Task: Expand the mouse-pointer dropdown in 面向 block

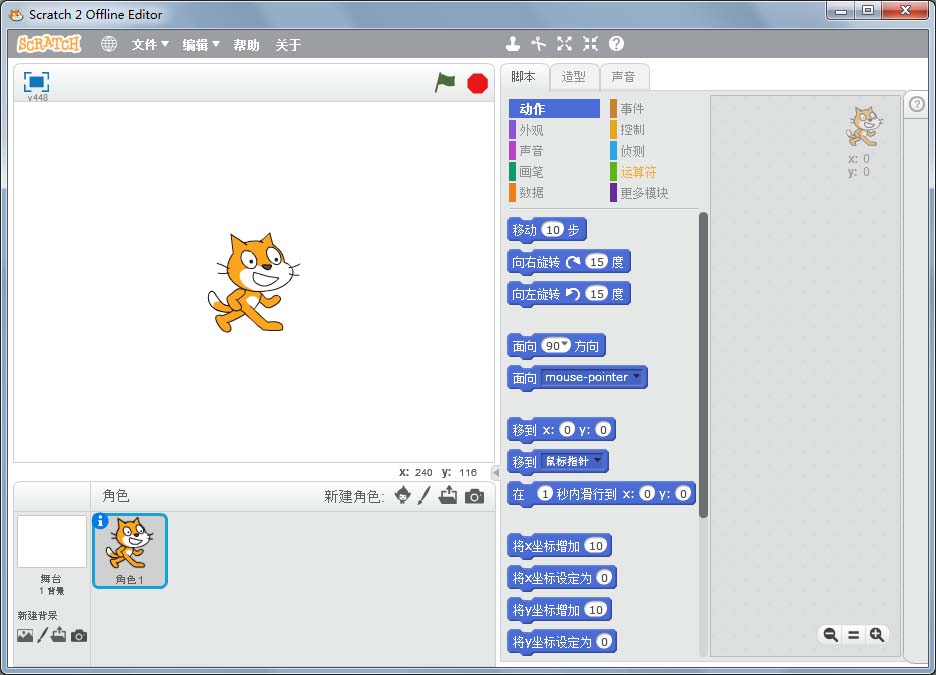Action: point(637,377)
